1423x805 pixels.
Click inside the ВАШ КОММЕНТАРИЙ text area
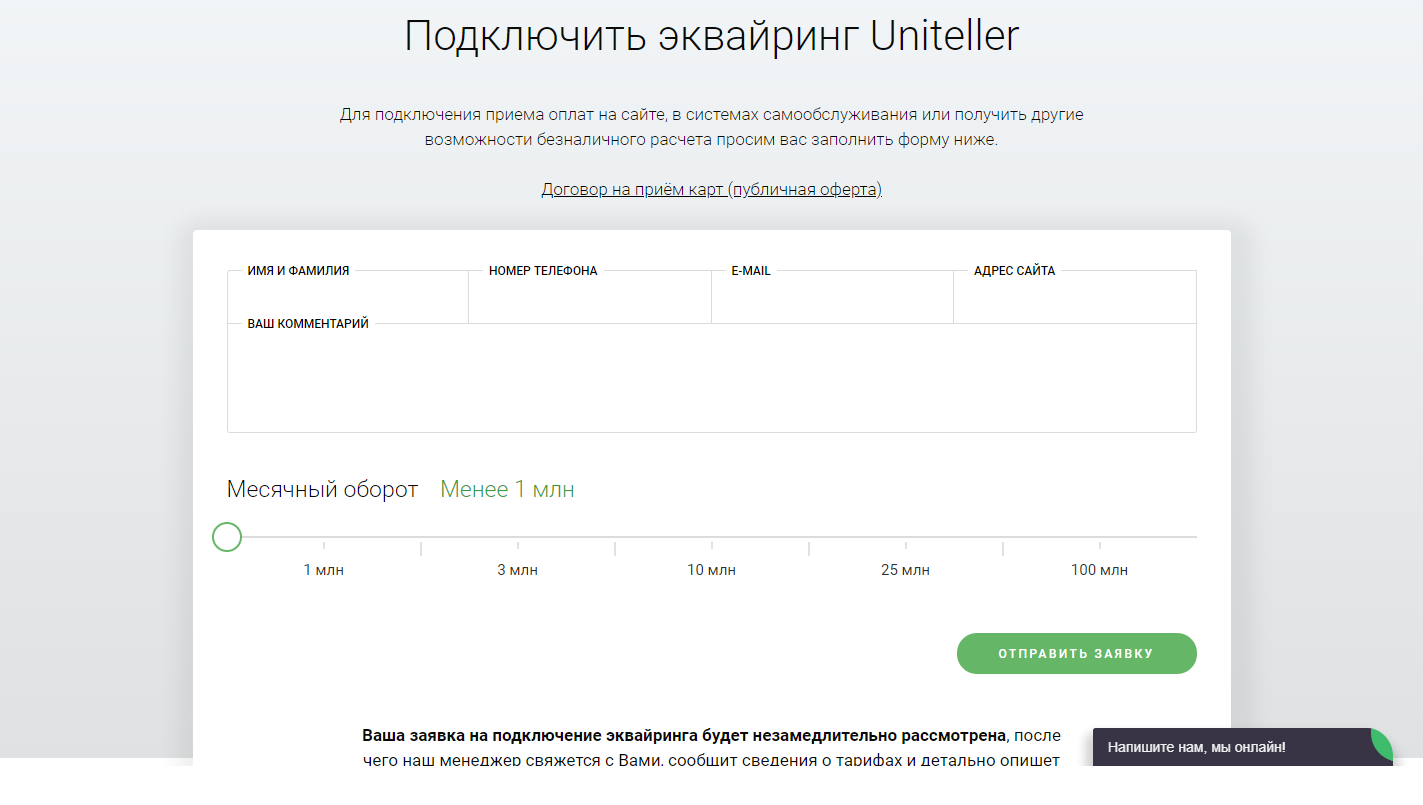(711, 380)
